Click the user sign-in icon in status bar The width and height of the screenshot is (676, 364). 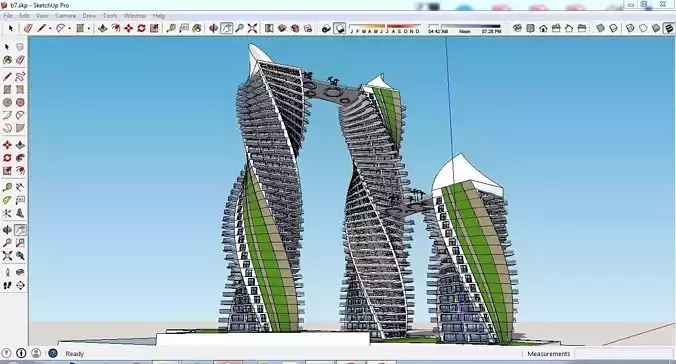[x=36, y=353]
